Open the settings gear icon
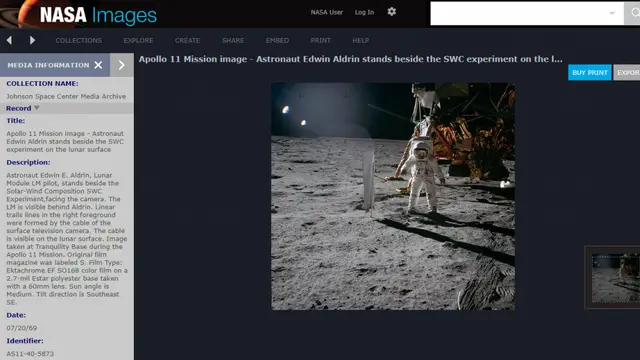The width and height of the screenshot is (640, 360). 391,12
